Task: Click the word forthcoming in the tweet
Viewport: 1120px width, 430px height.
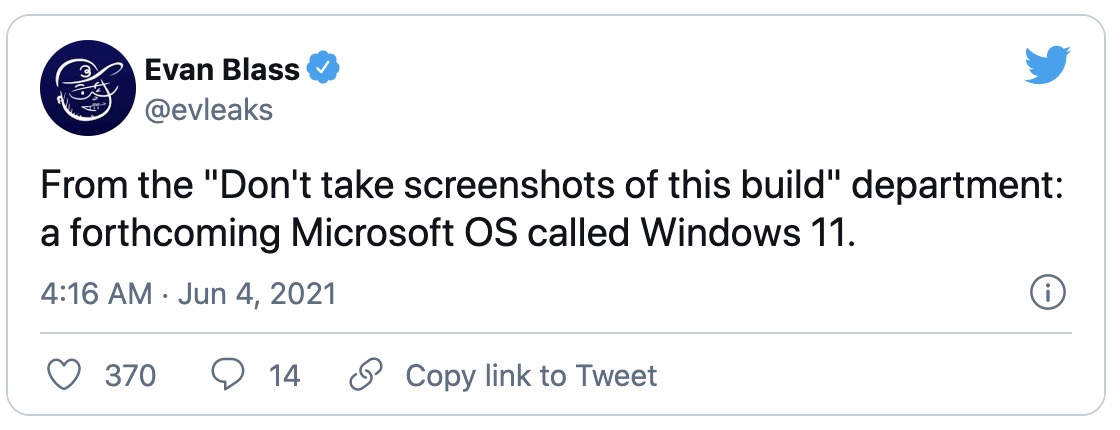Action: (x=173, y=236)
